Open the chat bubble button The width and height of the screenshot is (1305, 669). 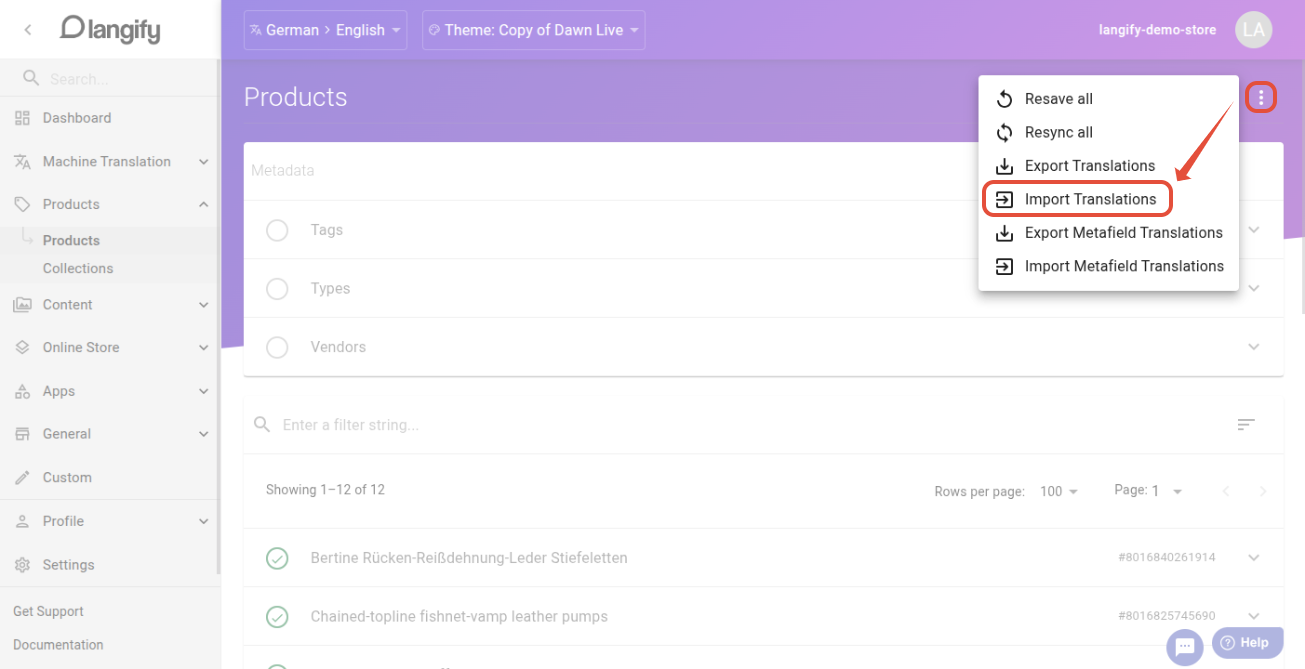click(1185, 646)
